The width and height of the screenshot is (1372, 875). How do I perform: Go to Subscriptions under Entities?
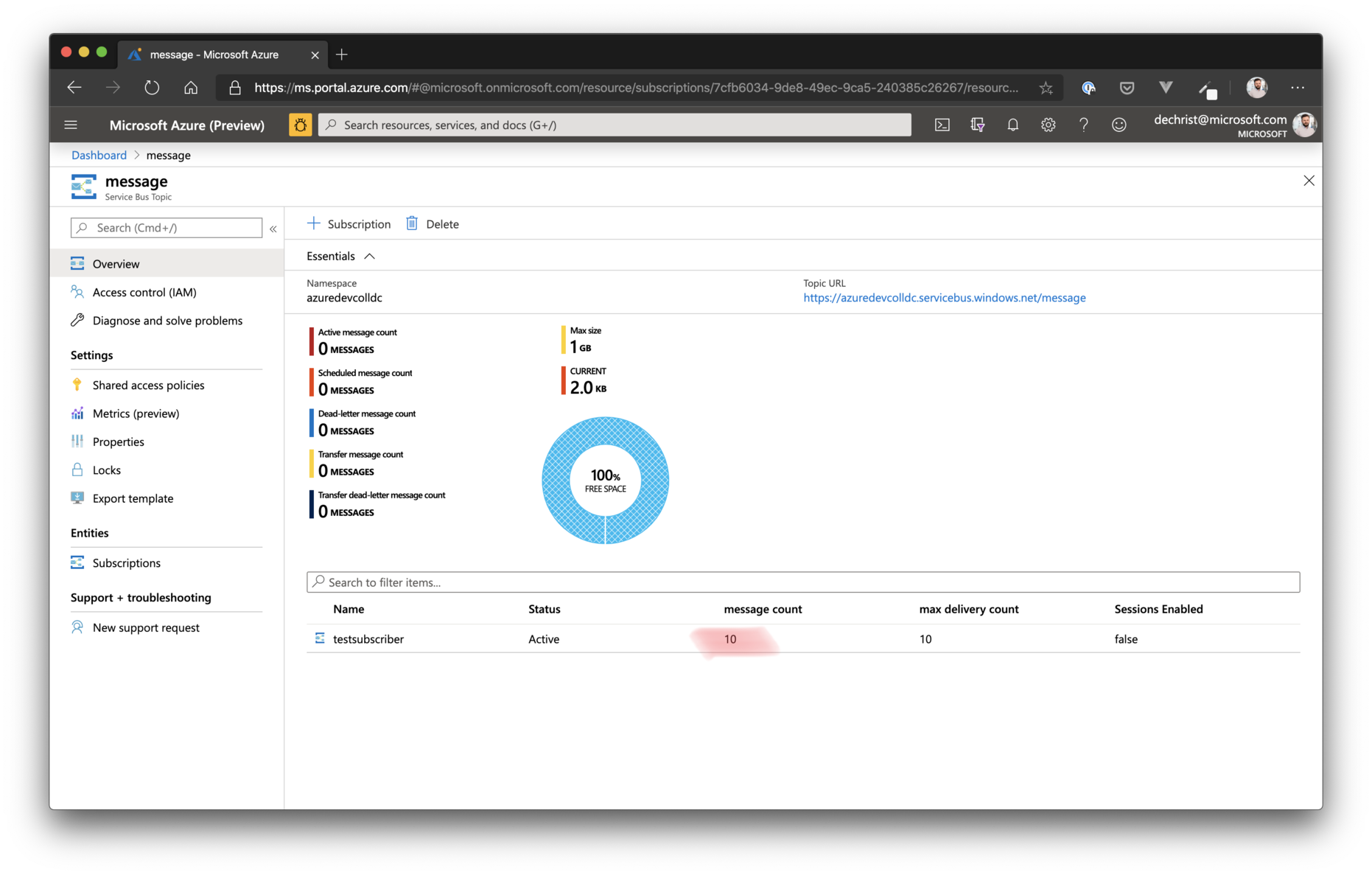click(126, 563)
